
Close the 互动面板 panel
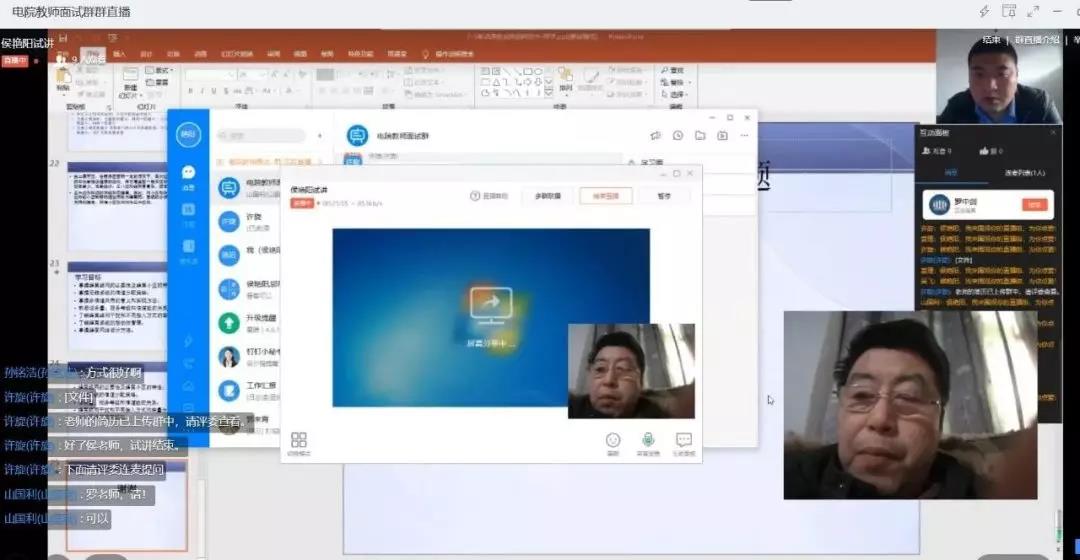point(1053,132)
